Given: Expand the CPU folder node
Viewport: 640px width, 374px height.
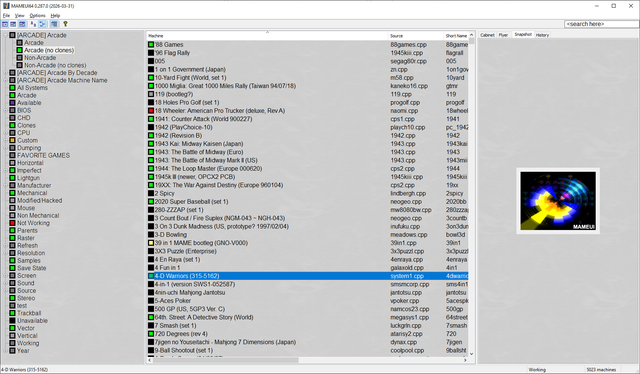Looking at the screenshot, I should click(6, 133).
